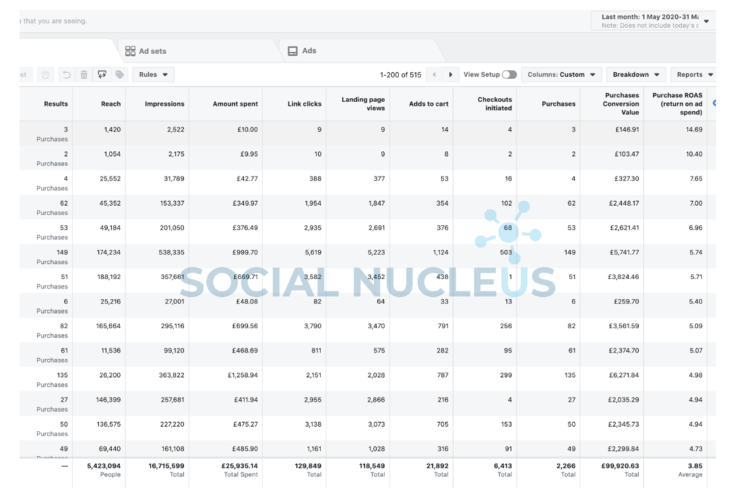Click the undo arrow icon in toolbar

pyautogui.click(x=65, y=75)
